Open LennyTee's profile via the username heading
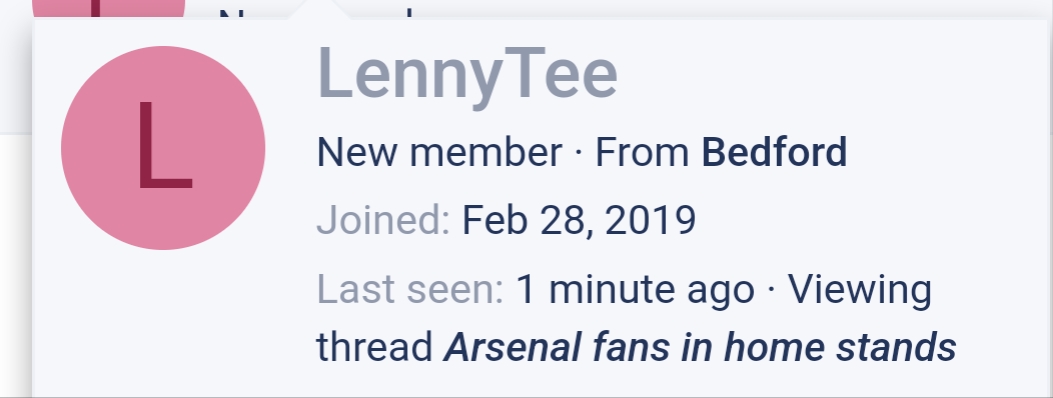The height and width of the screenshot is (398, 1053). pyautogui.click(x=467, y=76)
